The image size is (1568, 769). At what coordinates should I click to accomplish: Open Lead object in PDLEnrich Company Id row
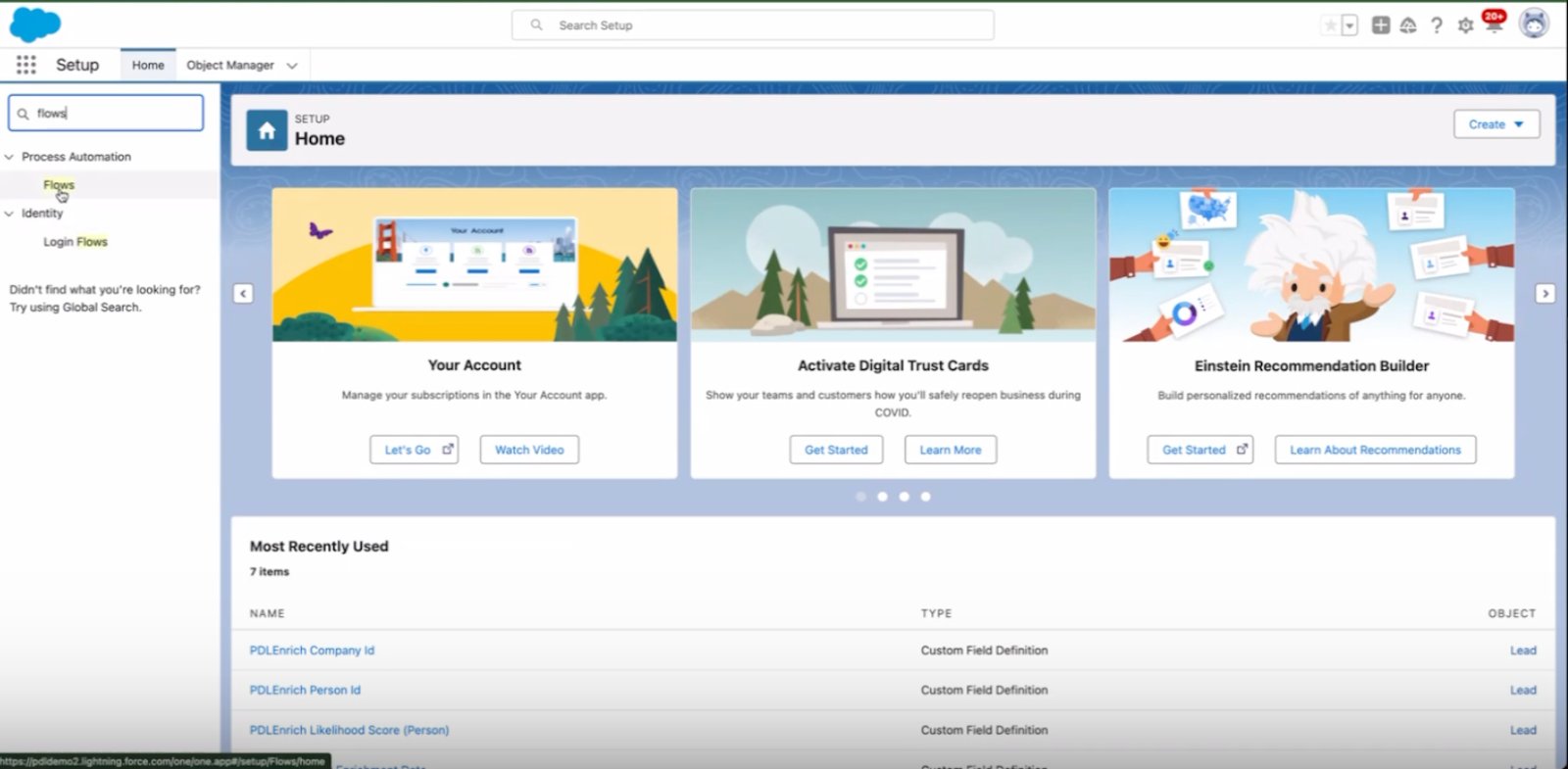pos(1523,650)
